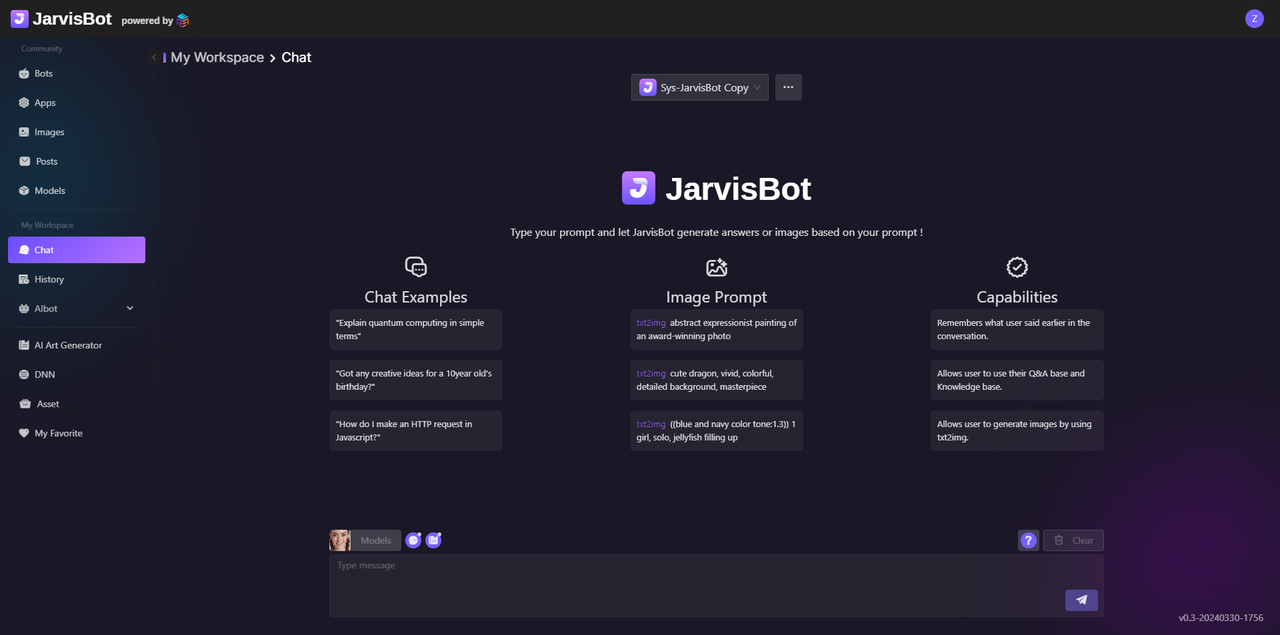Screen dimensions: 1280x635
Task: Click the purple knowledge base icon beside Models
Action: (433, 540)
